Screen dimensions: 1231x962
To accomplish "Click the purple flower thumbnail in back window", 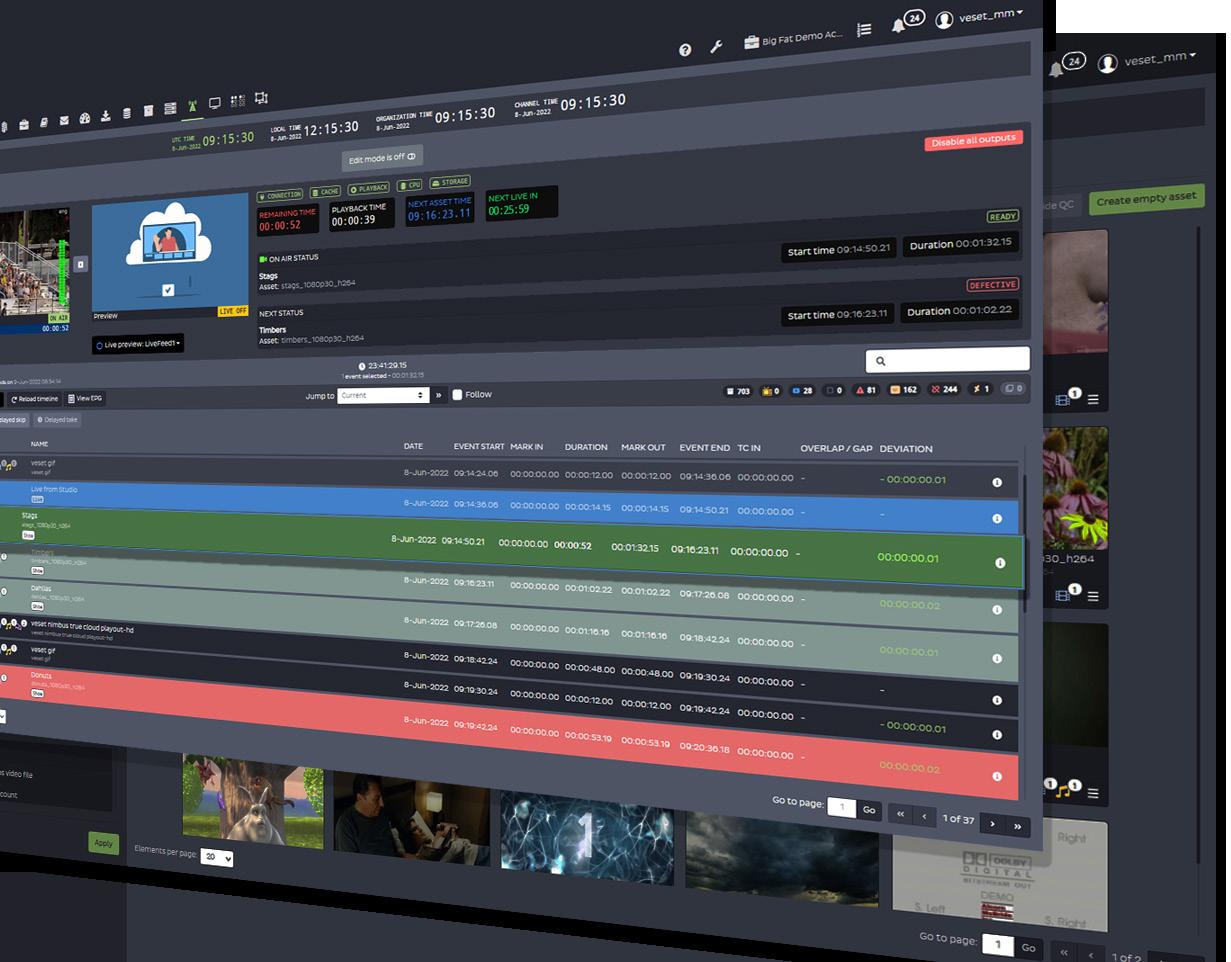I will 1075,488.
